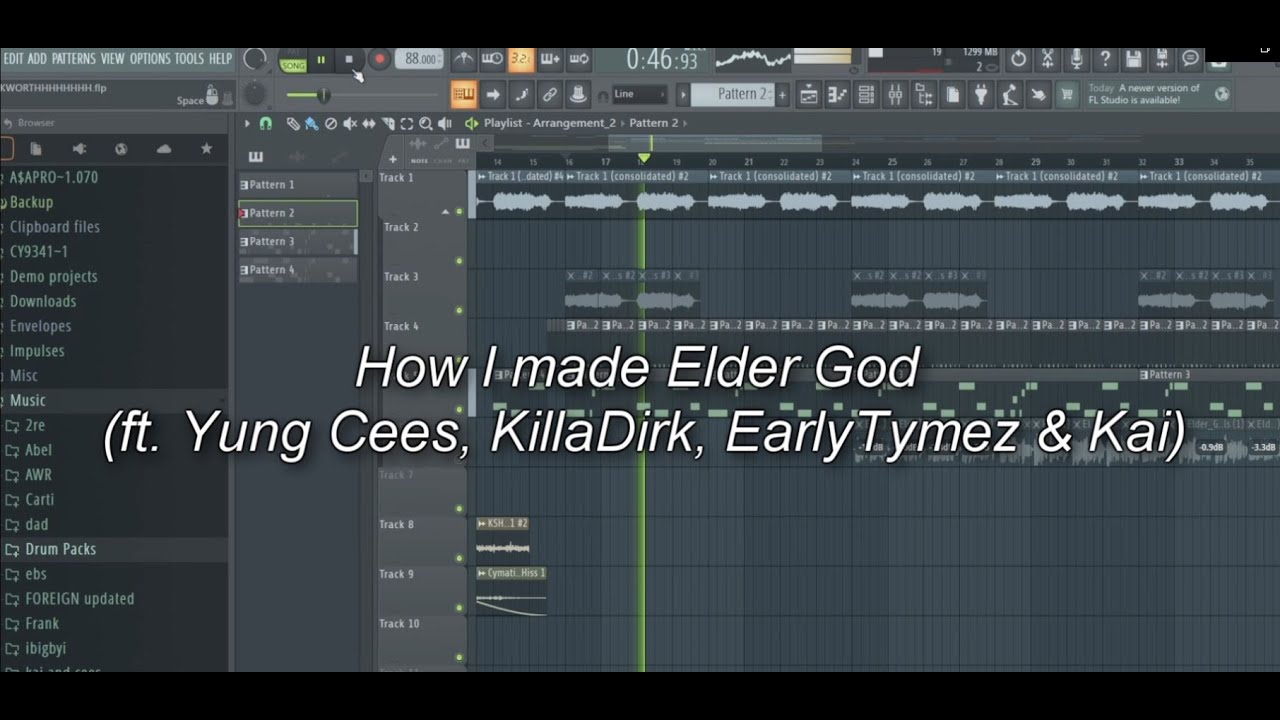Select the playlist pencil draw tool

click(293, 123)
